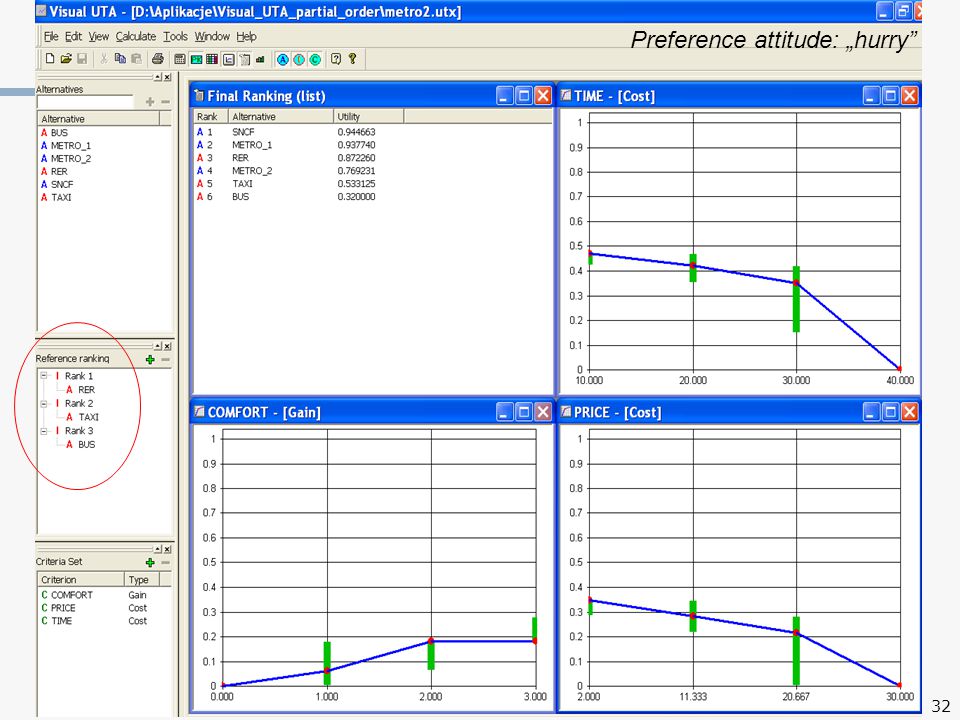This screenshot has width=960, height=720.
Task: Open the Window menu
Action: [212, 37]
